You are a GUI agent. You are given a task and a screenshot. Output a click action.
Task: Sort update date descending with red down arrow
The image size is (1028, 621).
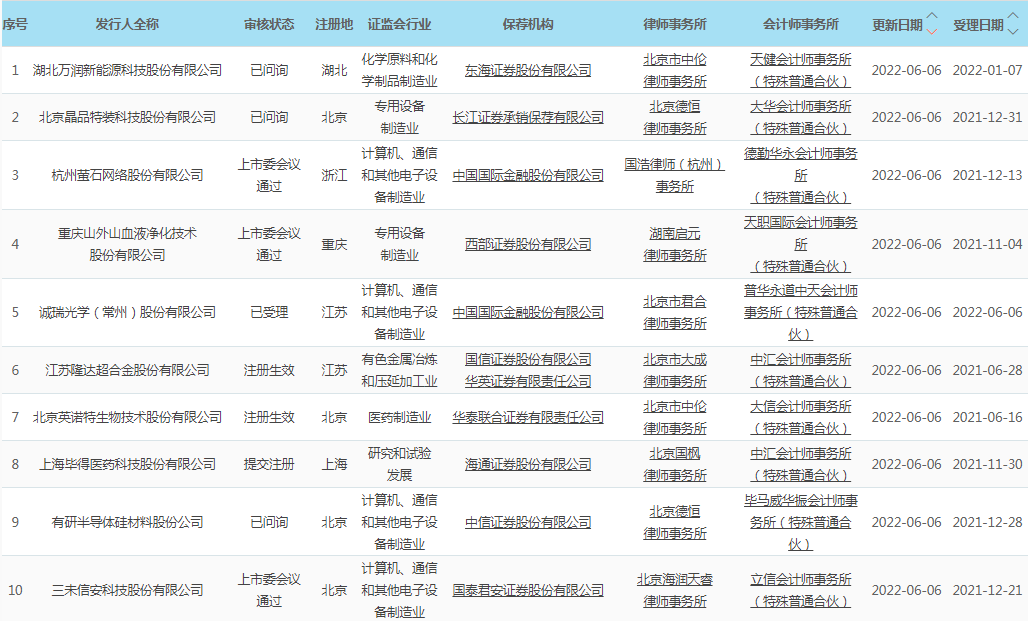932,31
